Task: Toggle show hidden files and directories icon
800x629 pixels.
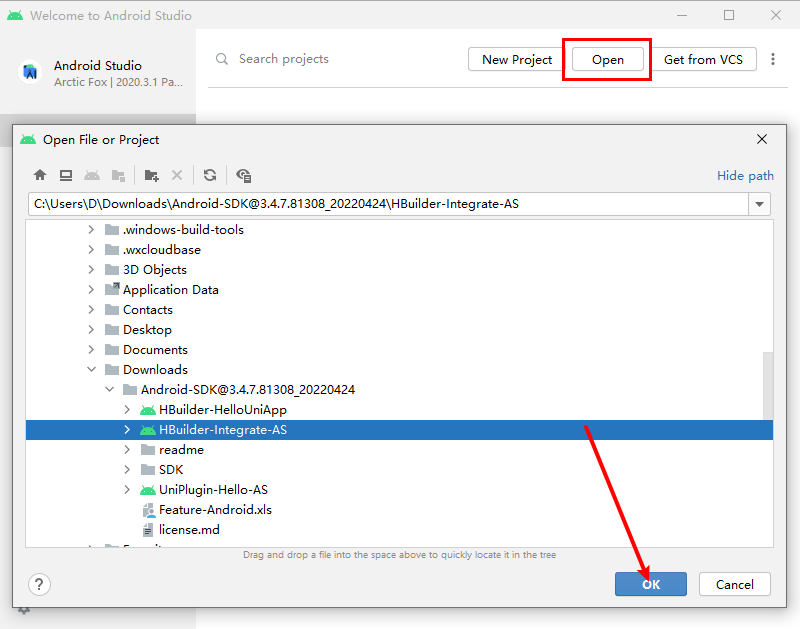Action: coord(244,175)
